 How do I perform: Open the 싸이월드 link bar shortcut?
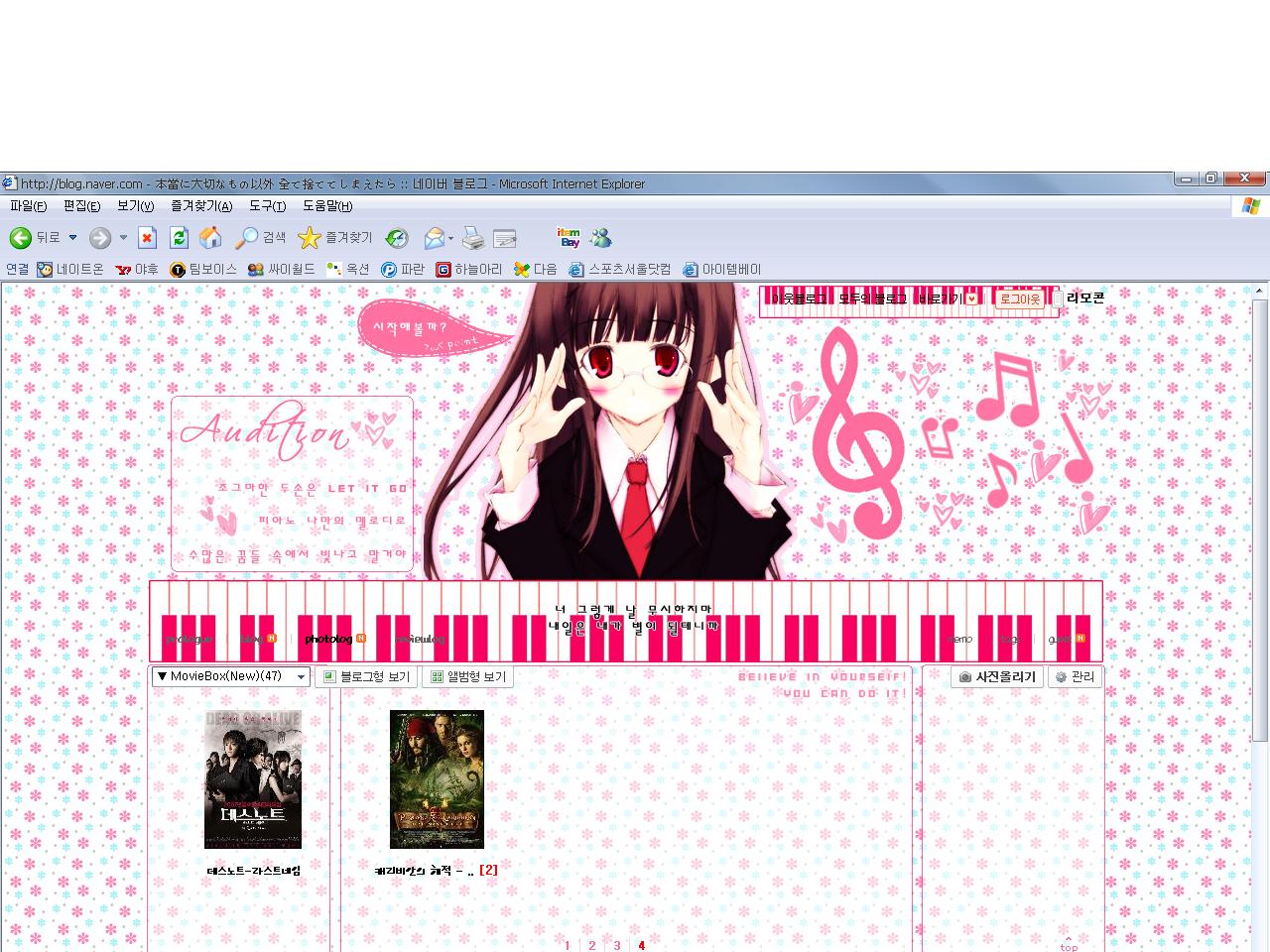pos(282,270)
